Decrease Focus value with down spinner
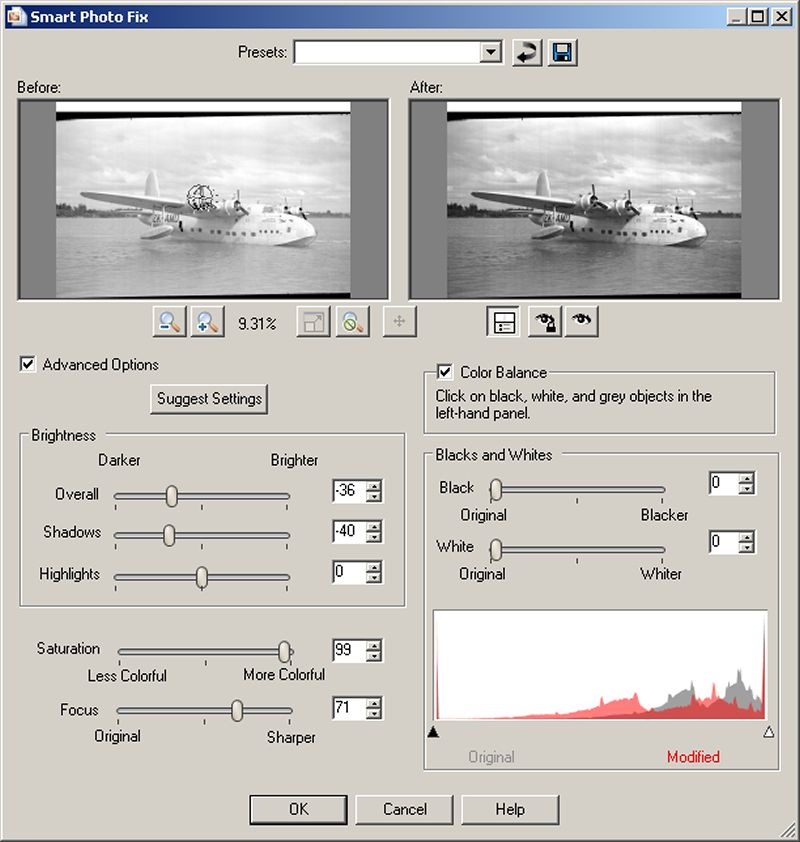 [374, 714]
